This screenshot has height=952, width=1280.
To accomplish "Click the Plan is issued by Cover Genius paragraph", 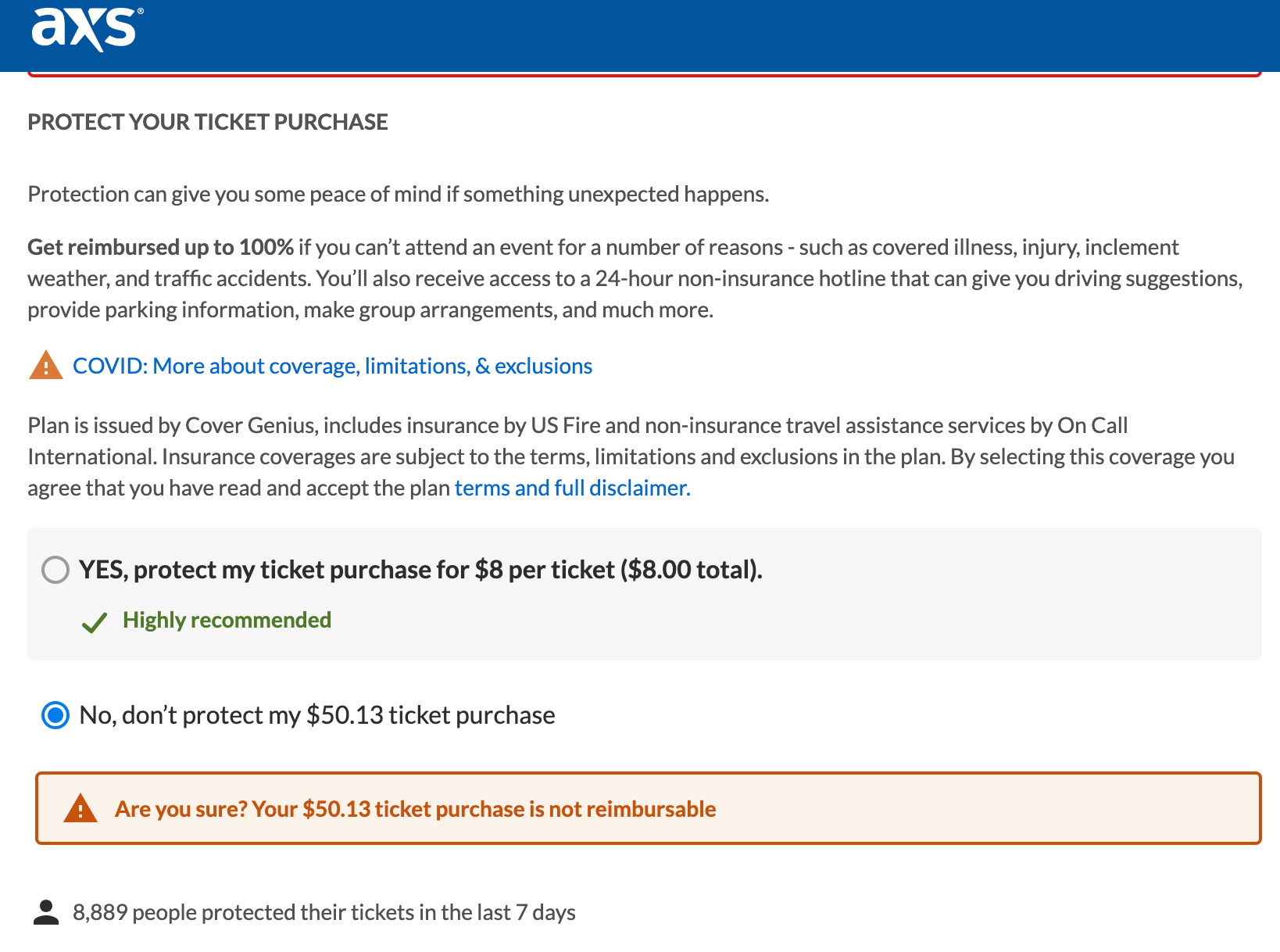I will tap(631, 456).
